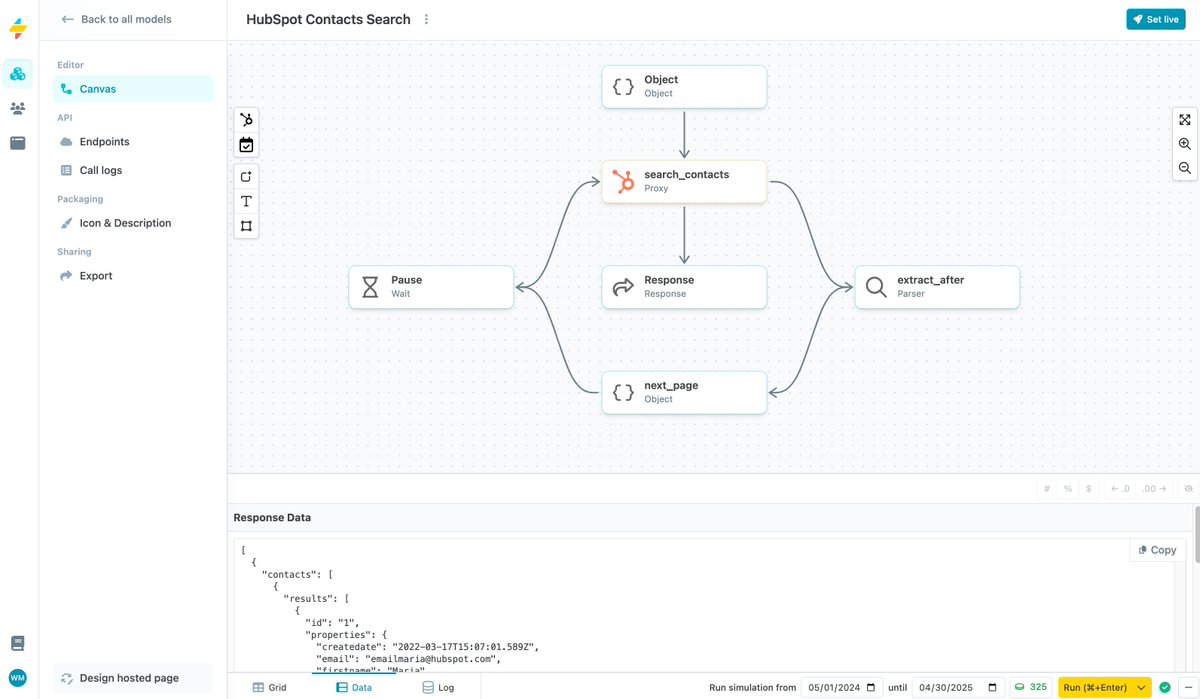Expand the Run button dropdown arrow
1200x699 pixels.
[1142, 688]
